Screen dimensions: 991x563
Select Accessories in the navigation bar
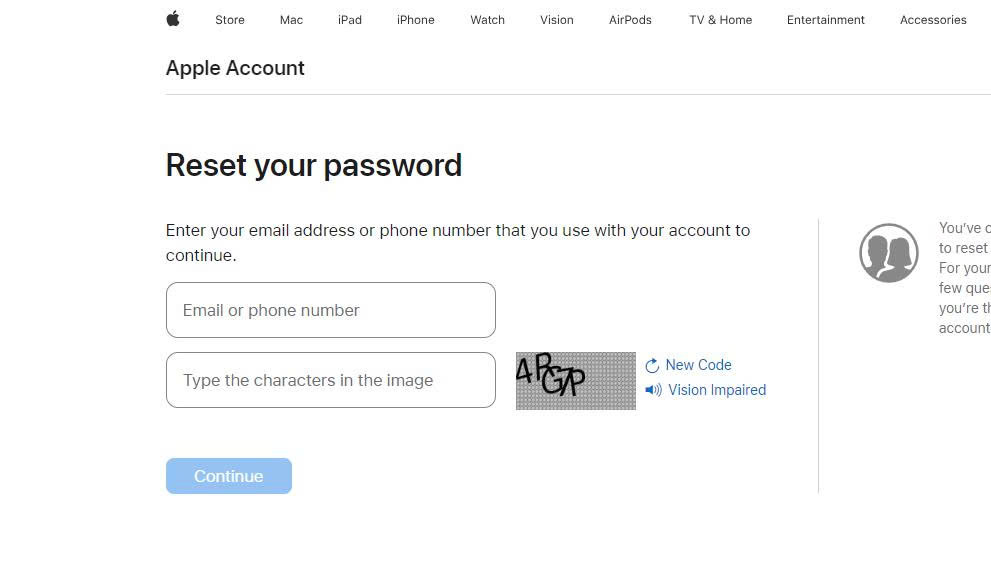tap(933, 20)
